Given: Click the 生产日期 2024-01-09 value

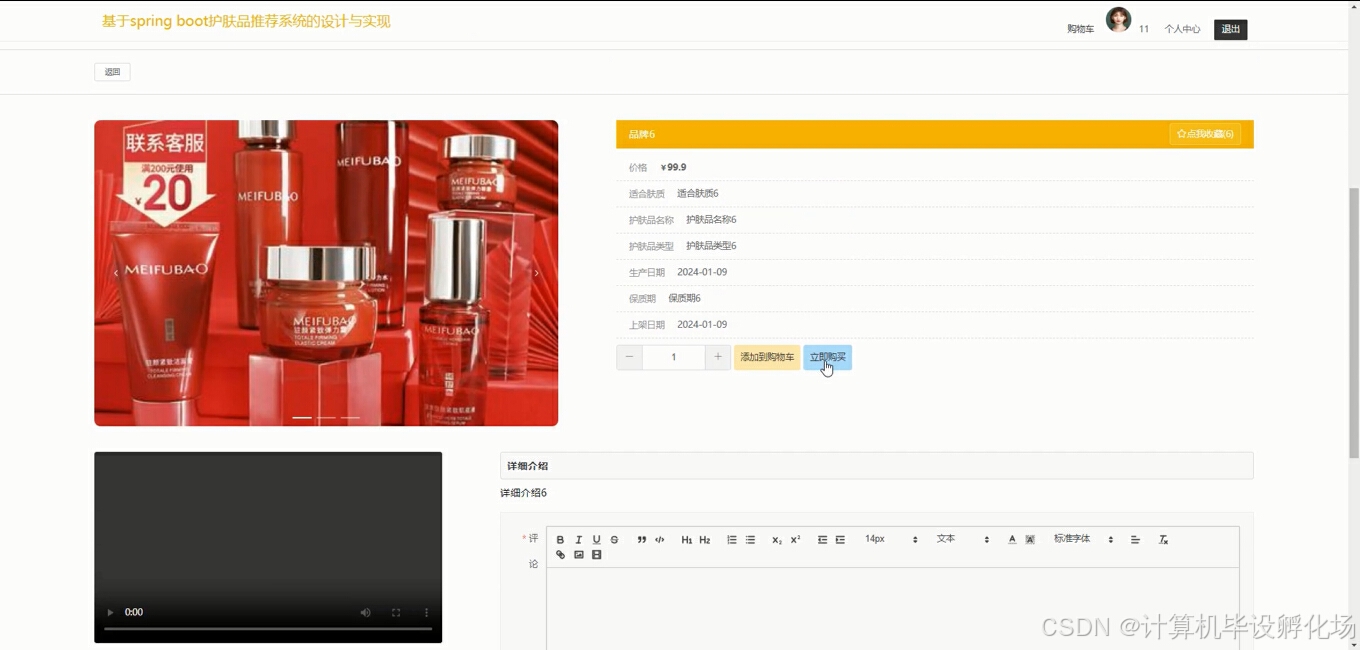Looking at the screenshot, I should pos(702,272).
